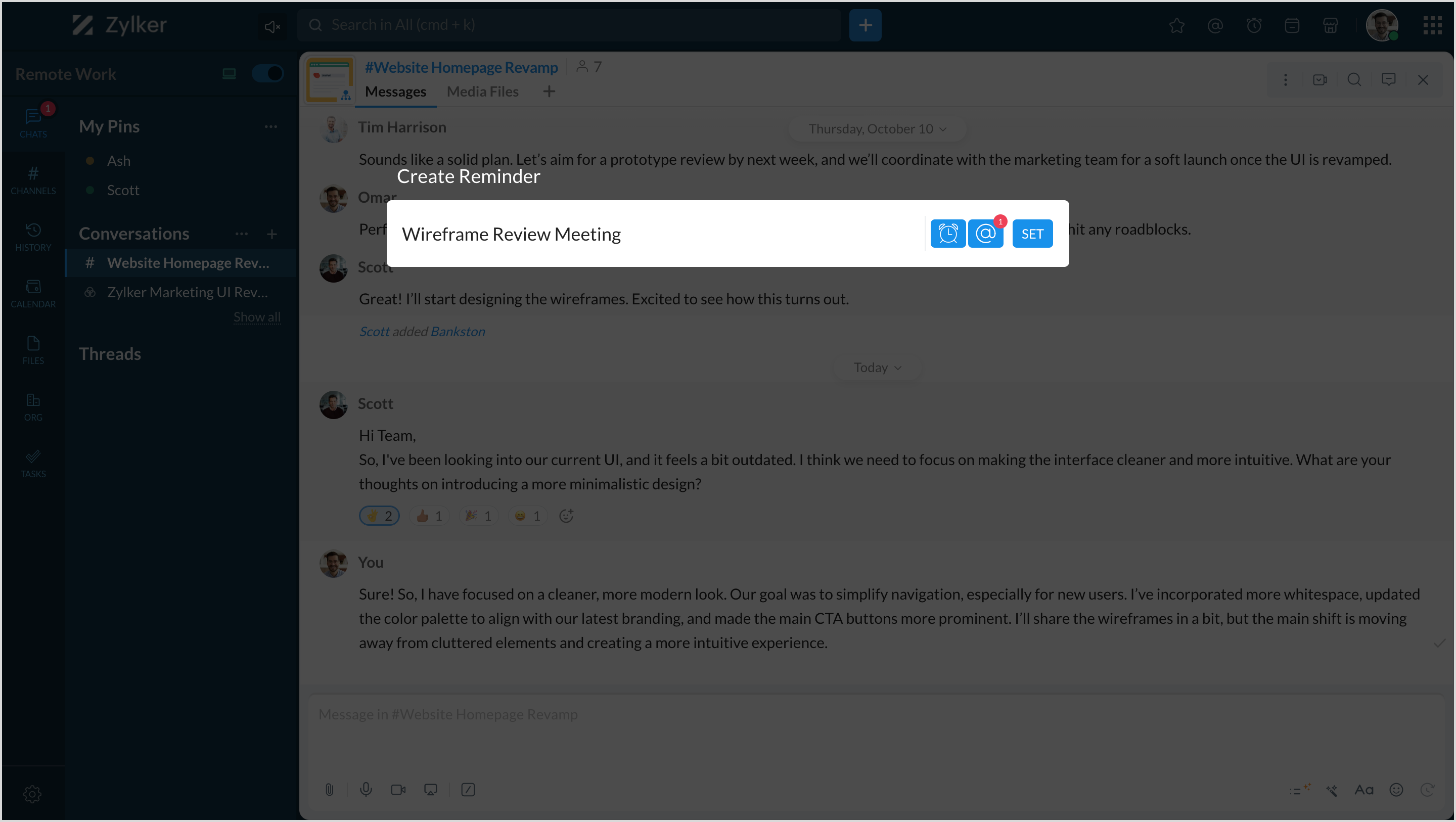This screenshot has height=822, width=1456.
Task: Click the @ mention icon in reminder dialog
Action: (x=985, y=234)
